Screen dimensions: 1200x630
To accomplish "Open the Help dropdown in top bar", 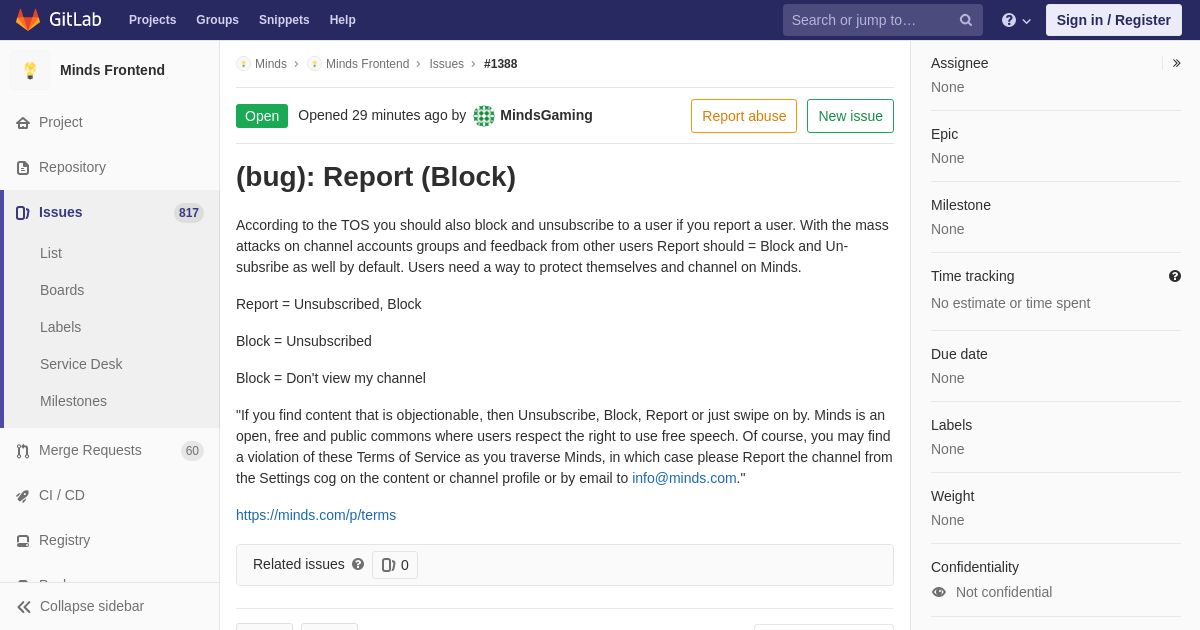I will 1016,20.
